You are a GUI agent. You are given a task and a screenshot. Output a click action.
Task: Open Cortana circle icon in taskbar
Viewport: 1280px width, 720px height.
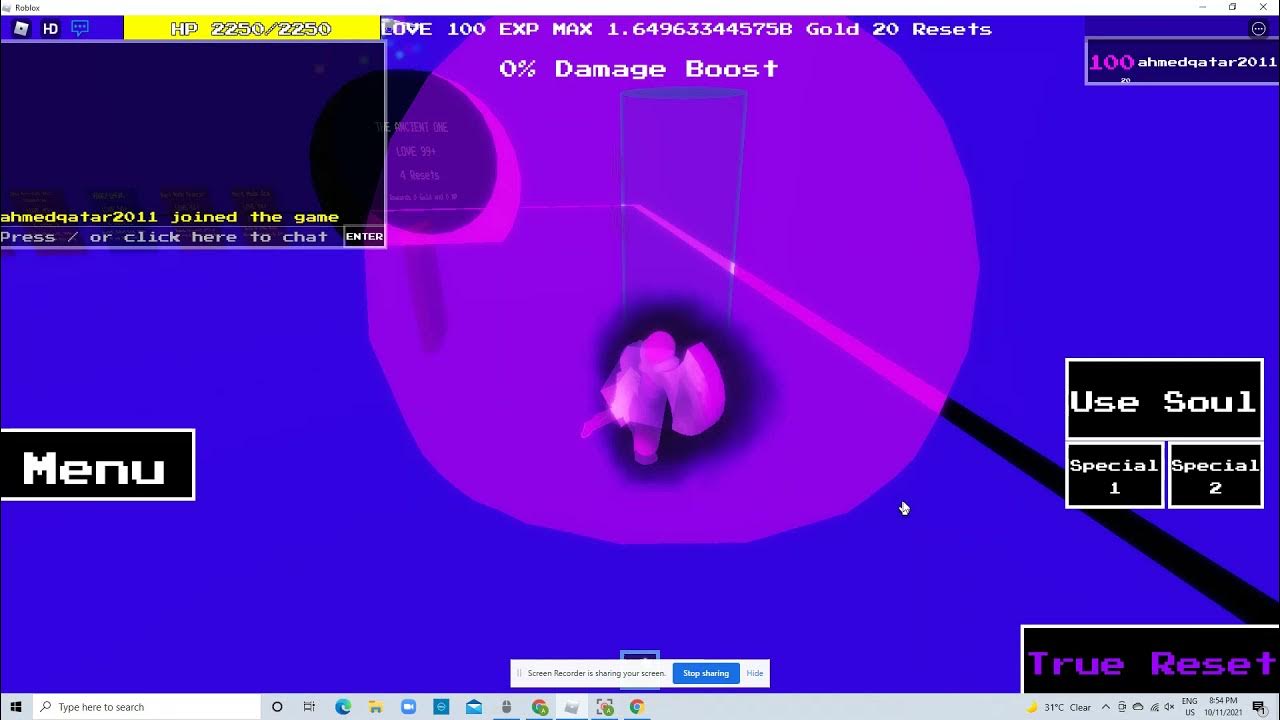pos(277,707)
